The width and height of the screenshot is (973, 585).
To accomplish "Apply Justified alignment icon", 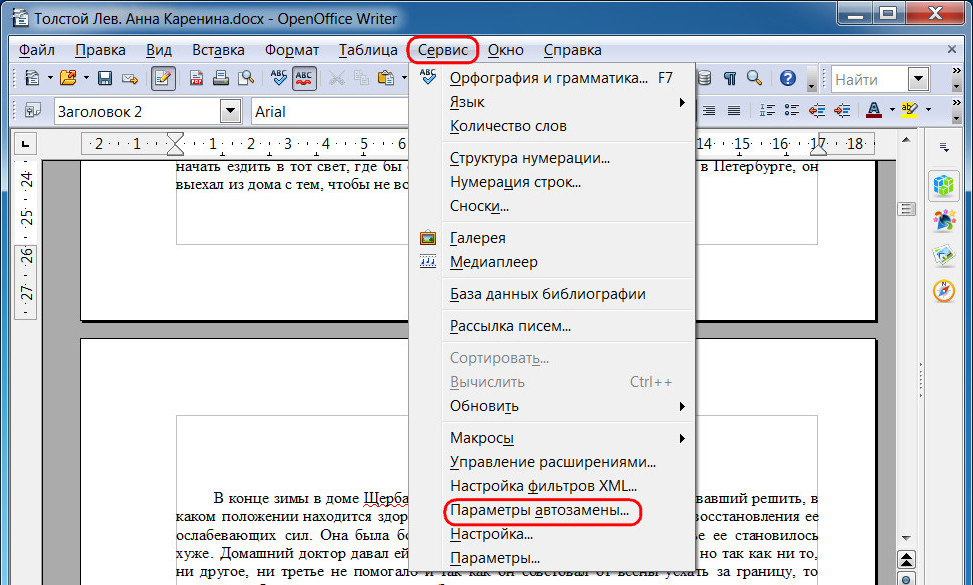I will click(734, 111).
